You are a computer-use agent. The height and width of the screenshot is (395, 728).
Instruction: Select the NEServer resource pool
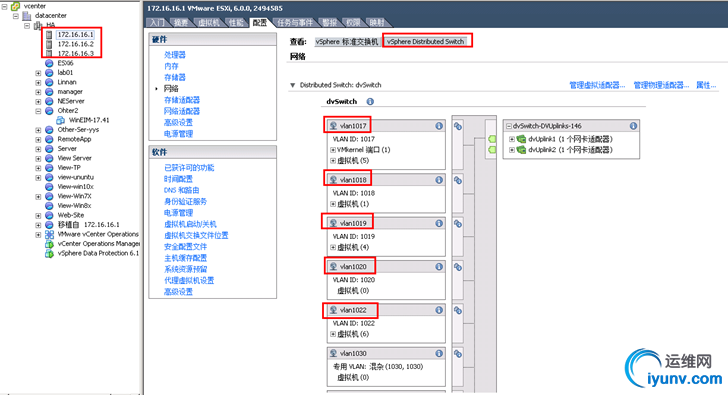71,101
